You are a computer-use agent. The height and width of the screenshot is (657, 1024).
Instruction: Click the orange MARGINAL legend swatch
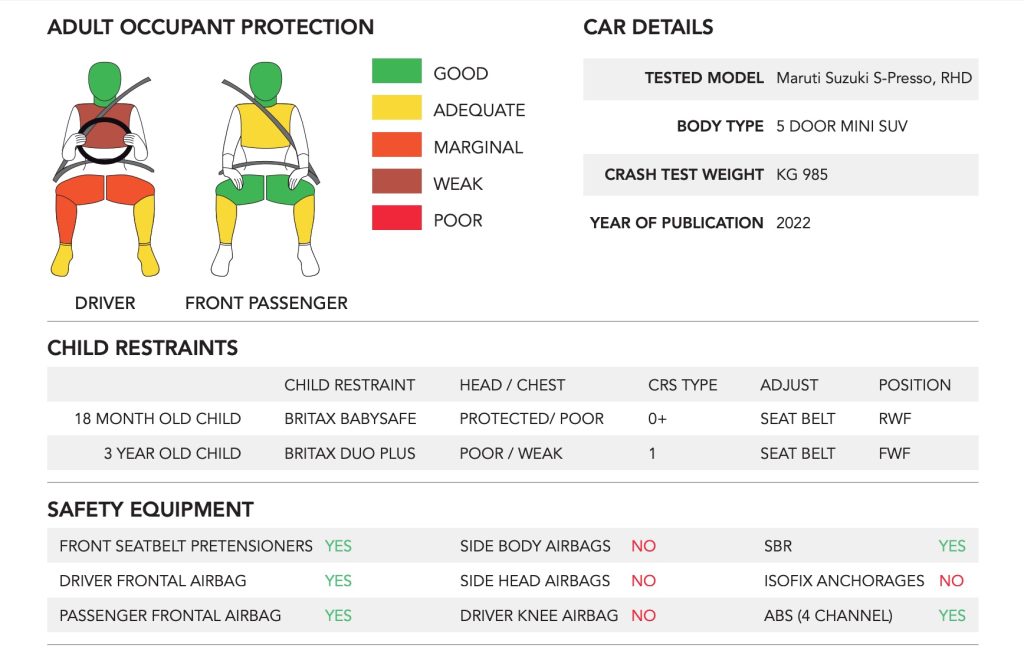coord(396,144)
